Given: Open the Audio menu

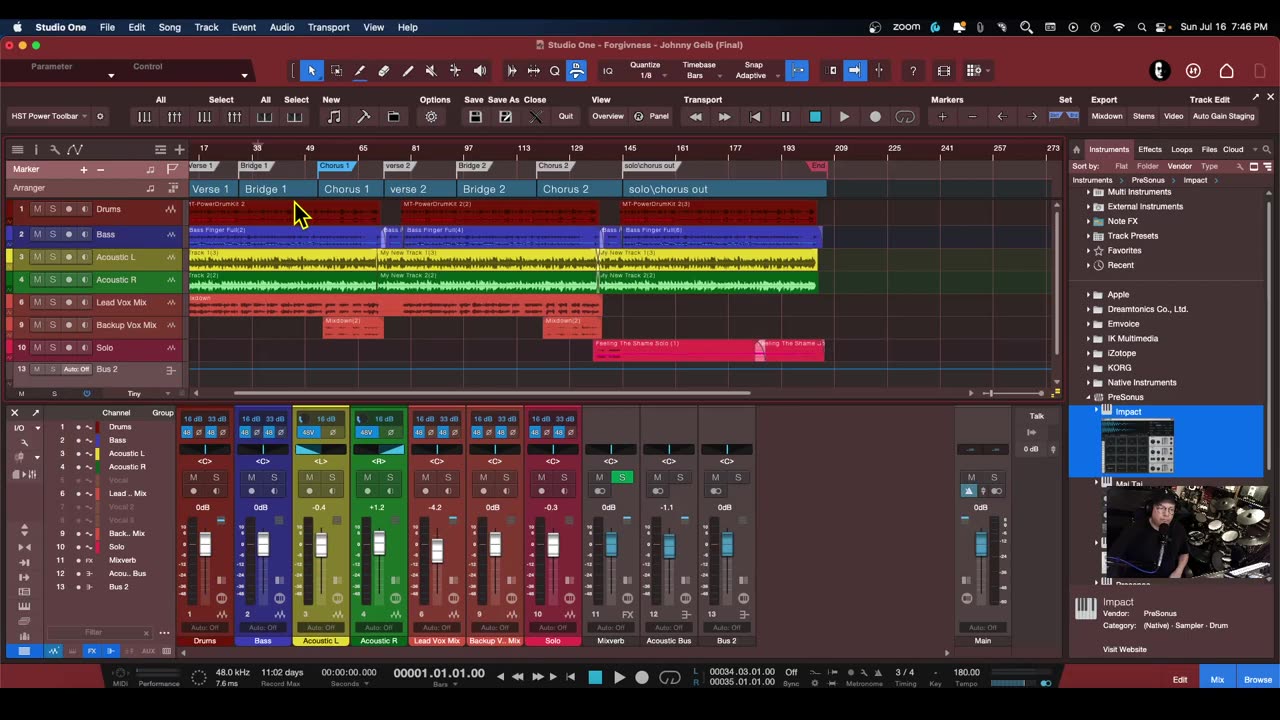Looking at the screenshot, I should pos(282,27).
